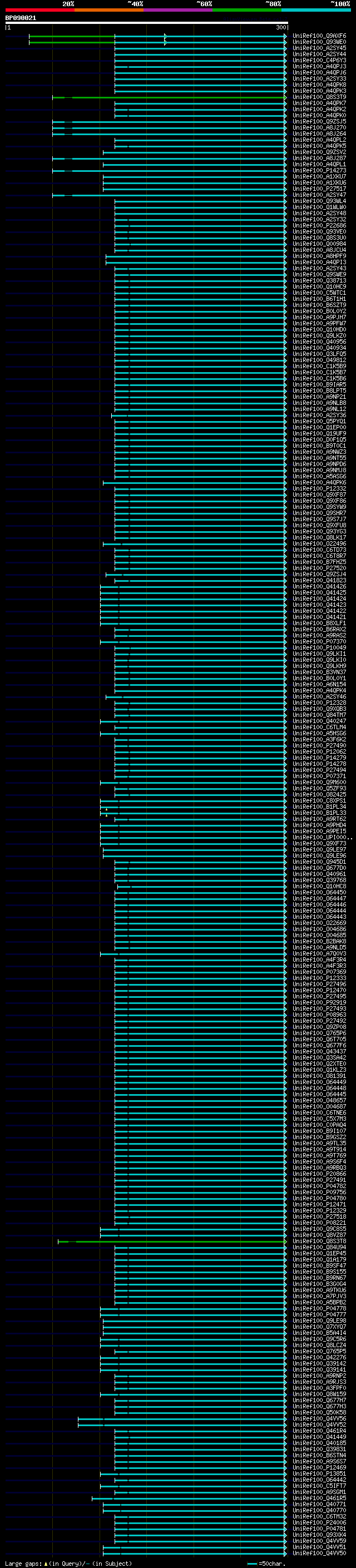Select the red 20% identity legend segment
The width and height of the screenshot is (356, 1568).
tap(40, 10)
